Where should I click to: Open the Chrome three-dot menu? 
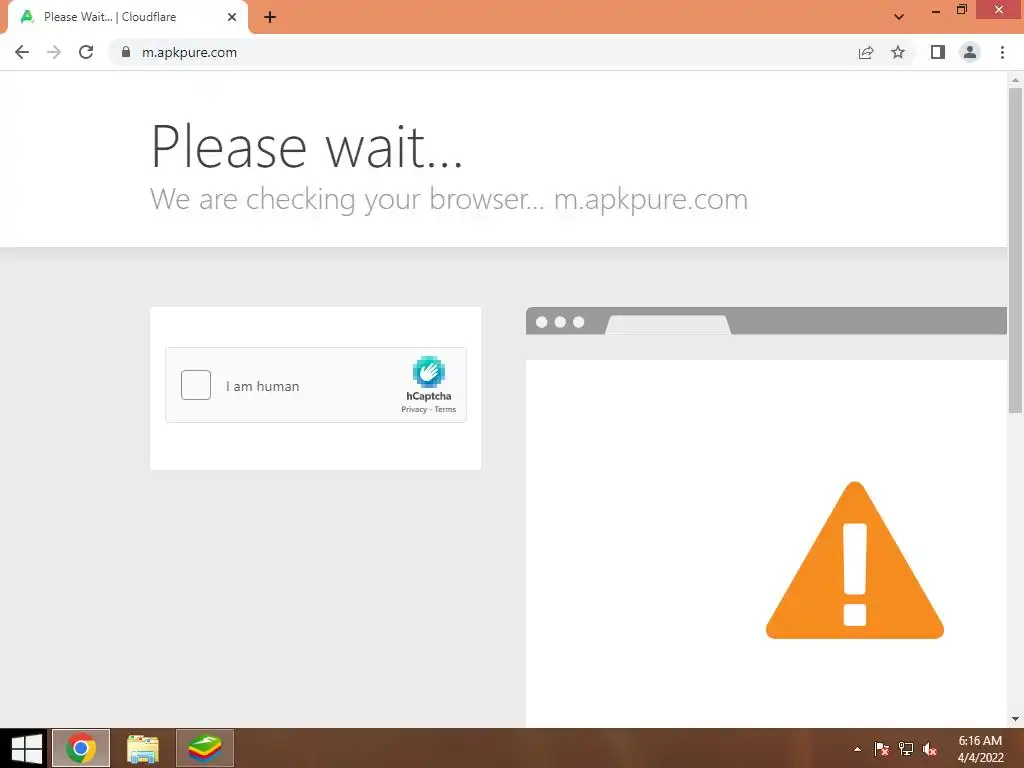click(x=1002, y=52)
